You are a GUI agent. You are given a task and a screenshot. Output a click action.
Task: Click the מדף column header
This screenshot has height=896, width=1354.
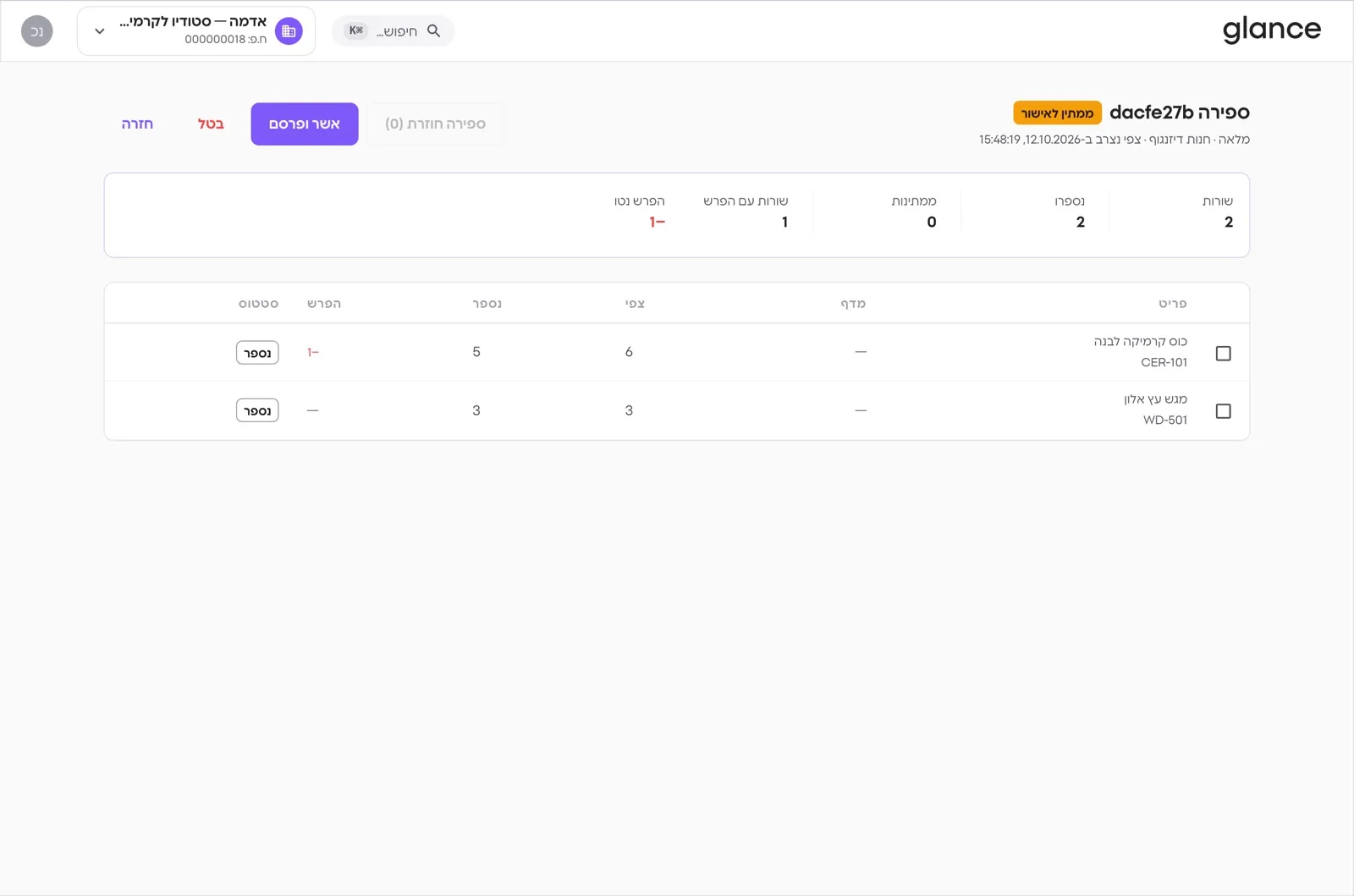tap(853, 304)
